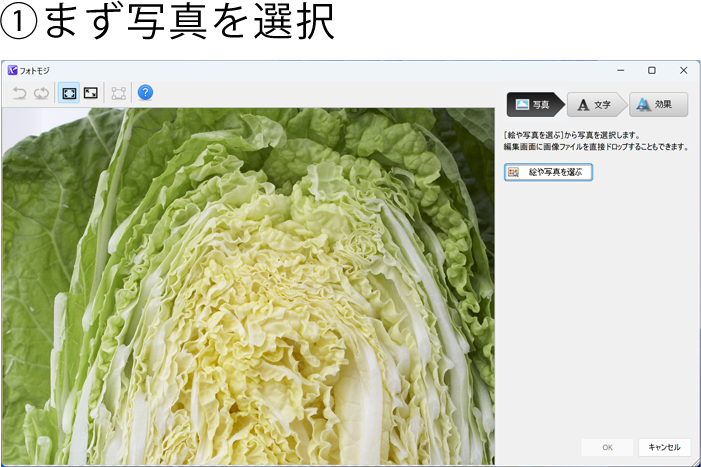Click the フォトモジ app icon in title bar

click(x=12, y=71)
